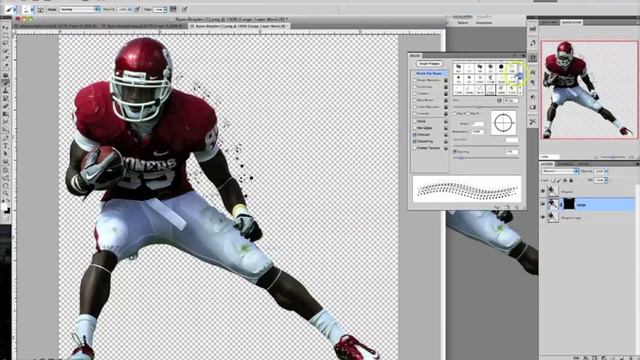
Task: Select the Horizontal Type tool
Action: (5, 145)
